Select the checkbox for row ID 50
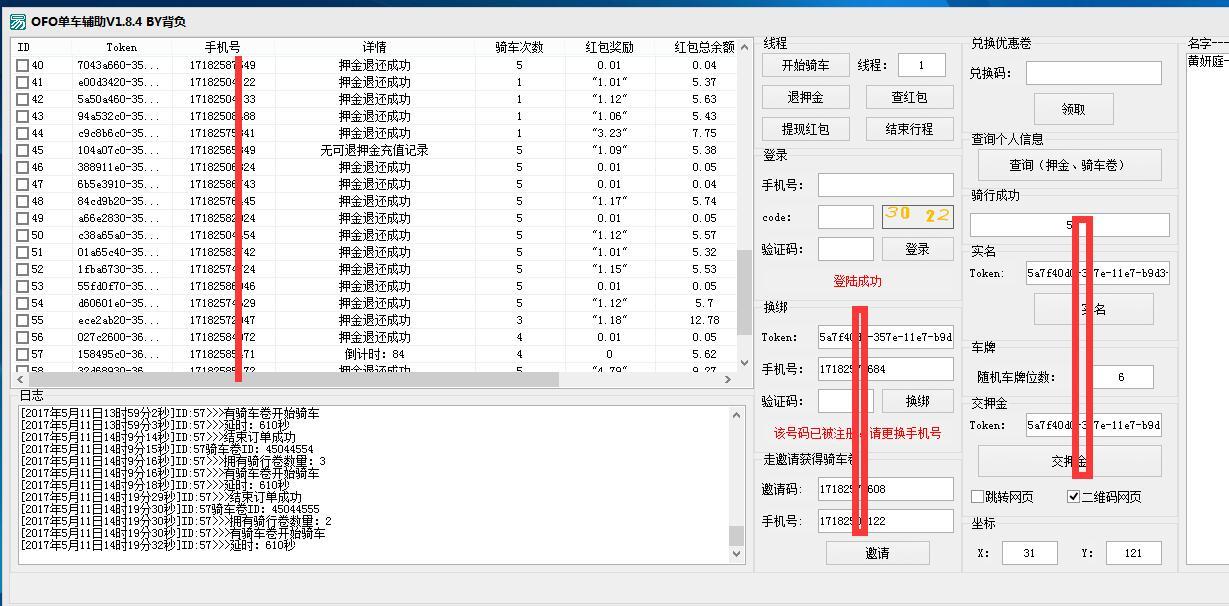The image size is (1229, 606). pos(23,235)
